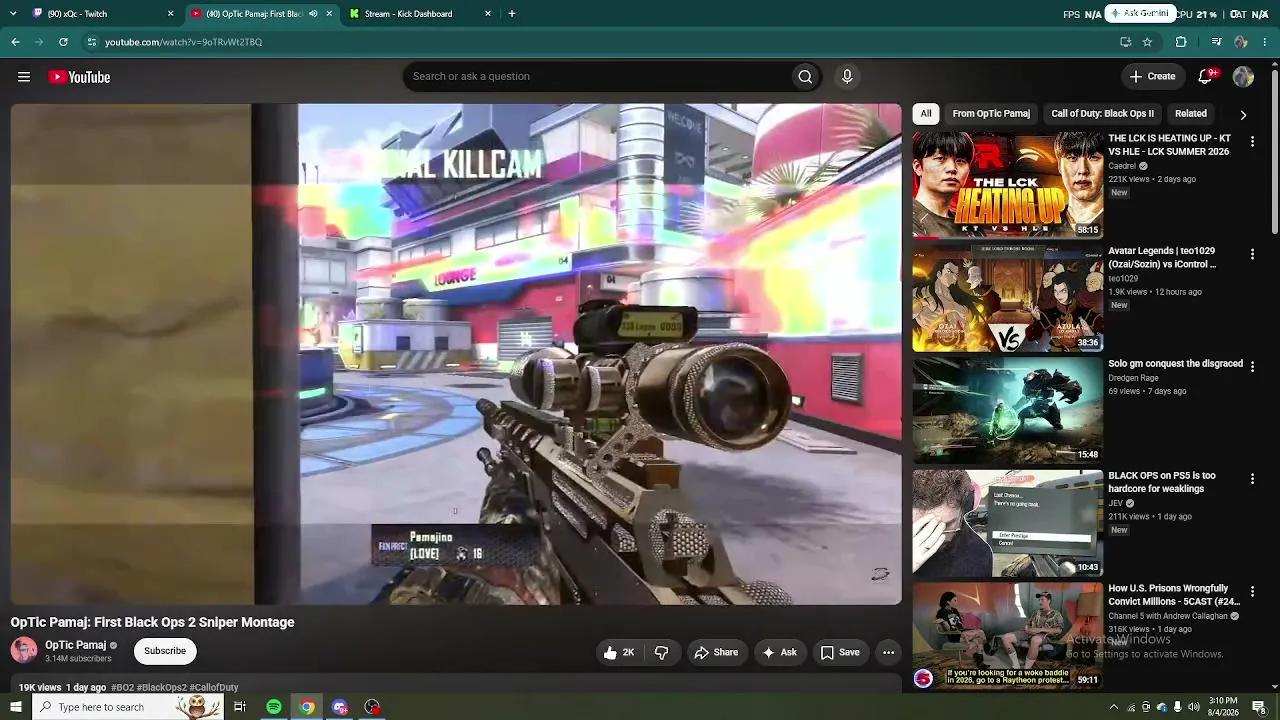Viewport: 1280px width, 720px height.
Task: Click the browser address bar URL
Action: point(184,42)
